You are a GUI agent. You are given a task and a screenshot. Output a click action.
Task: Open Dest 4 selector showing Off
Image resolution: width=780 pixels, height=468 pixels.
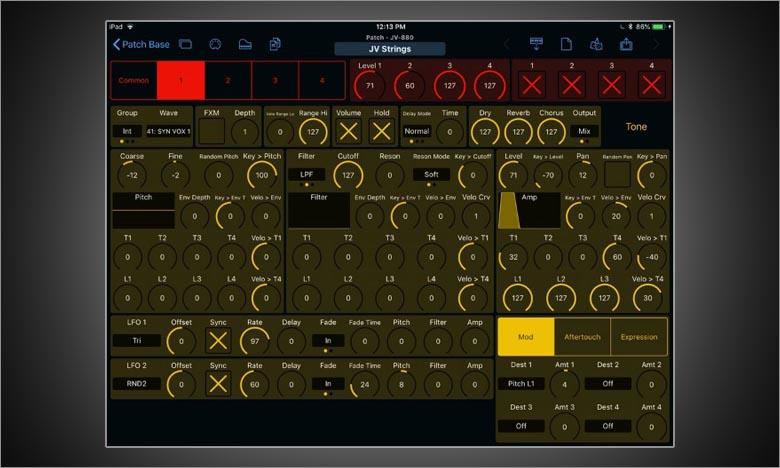pyautogui.click(x=608, y=426)
